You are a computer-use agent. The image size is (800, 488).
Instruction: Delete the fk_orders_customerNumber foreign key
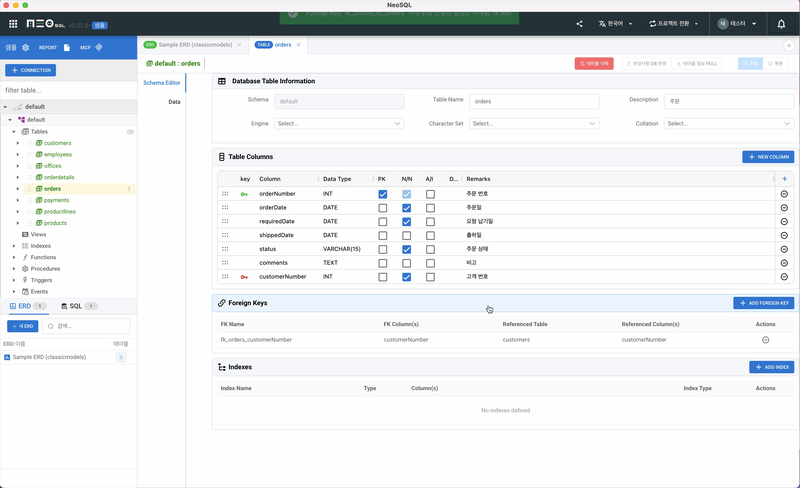[765, 340]
